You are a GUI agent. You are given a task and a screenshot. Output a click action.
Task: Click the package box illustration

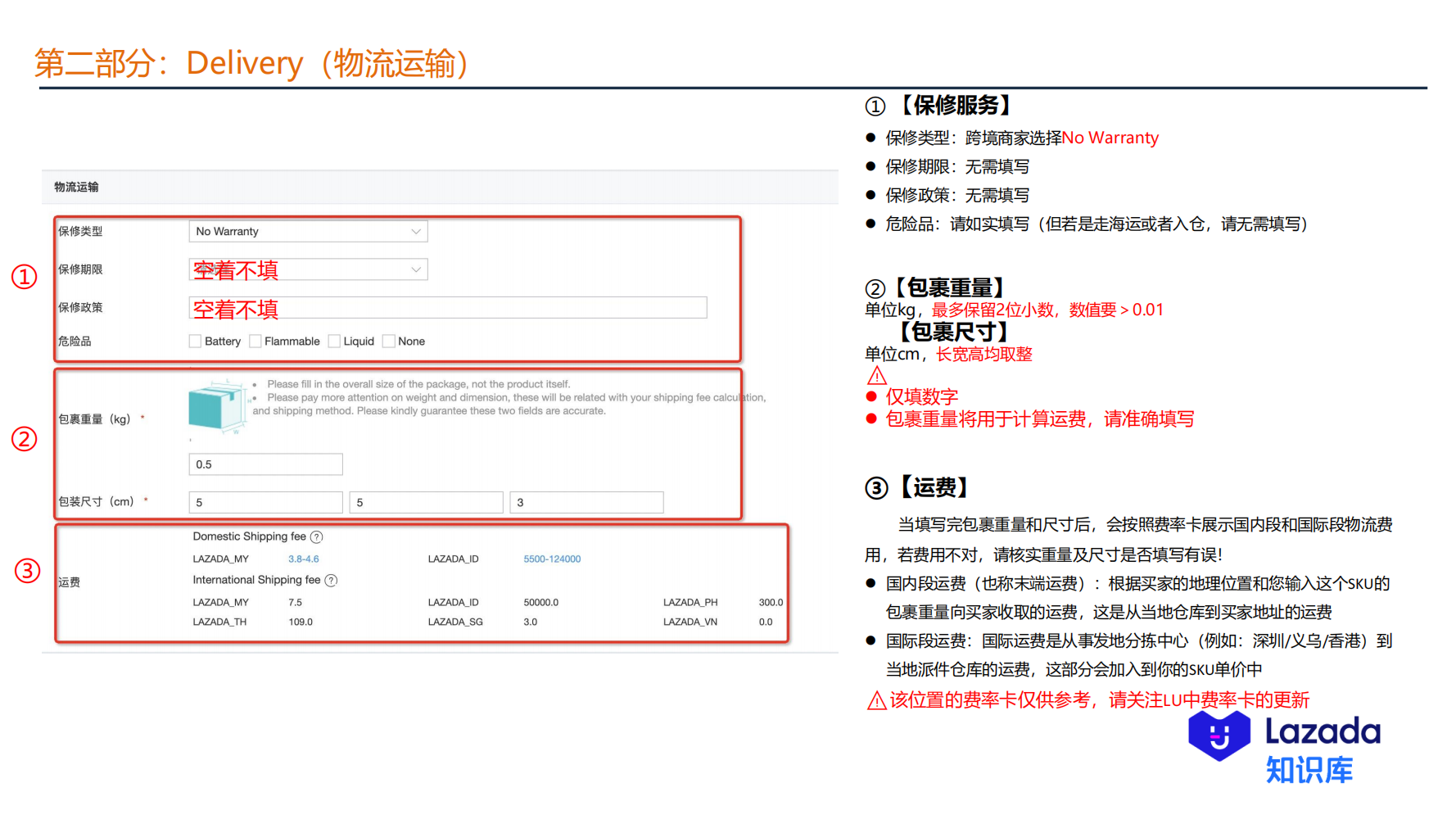tap(217, 406)
